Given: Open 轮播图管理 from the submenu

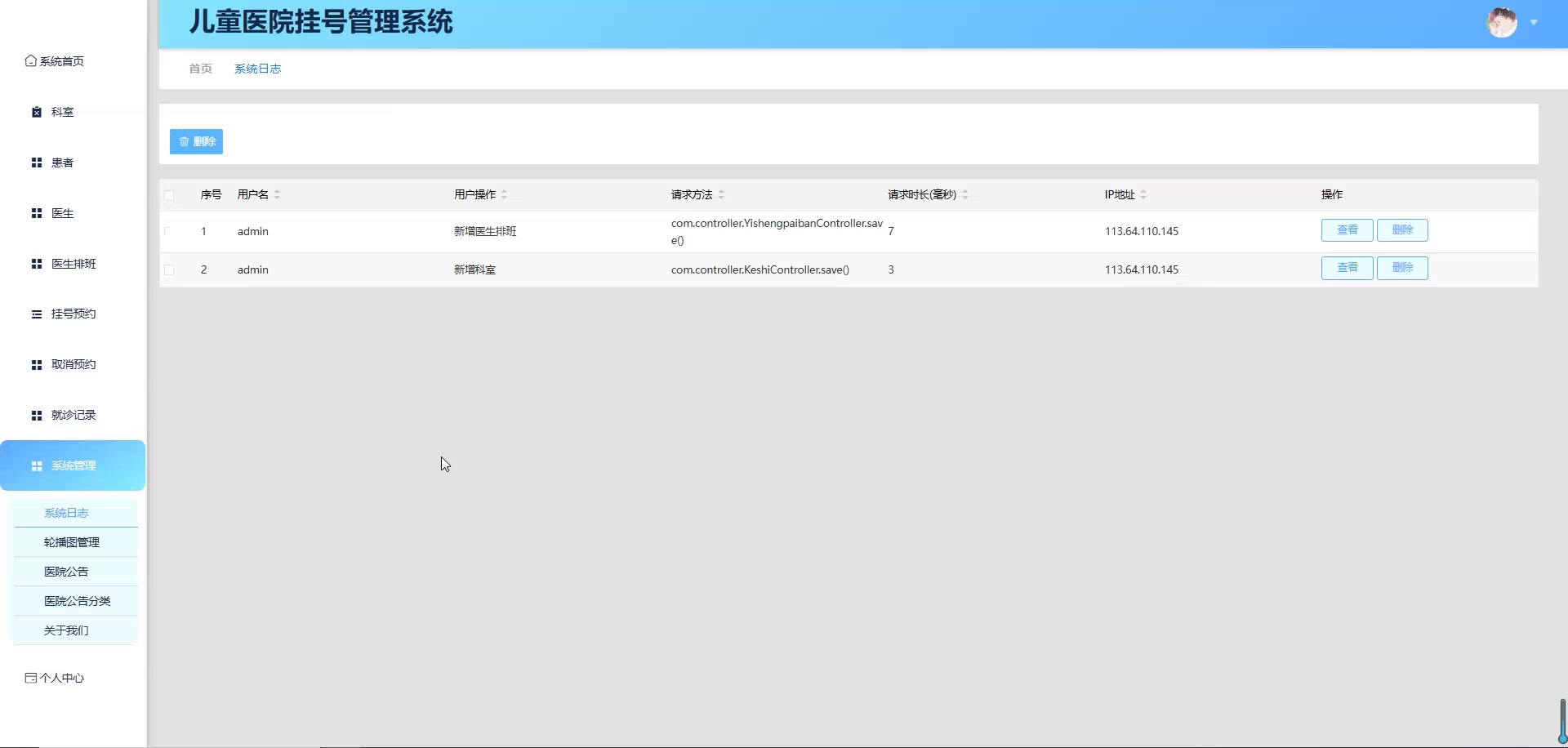Looking at the screenshot, I should 72,541.
